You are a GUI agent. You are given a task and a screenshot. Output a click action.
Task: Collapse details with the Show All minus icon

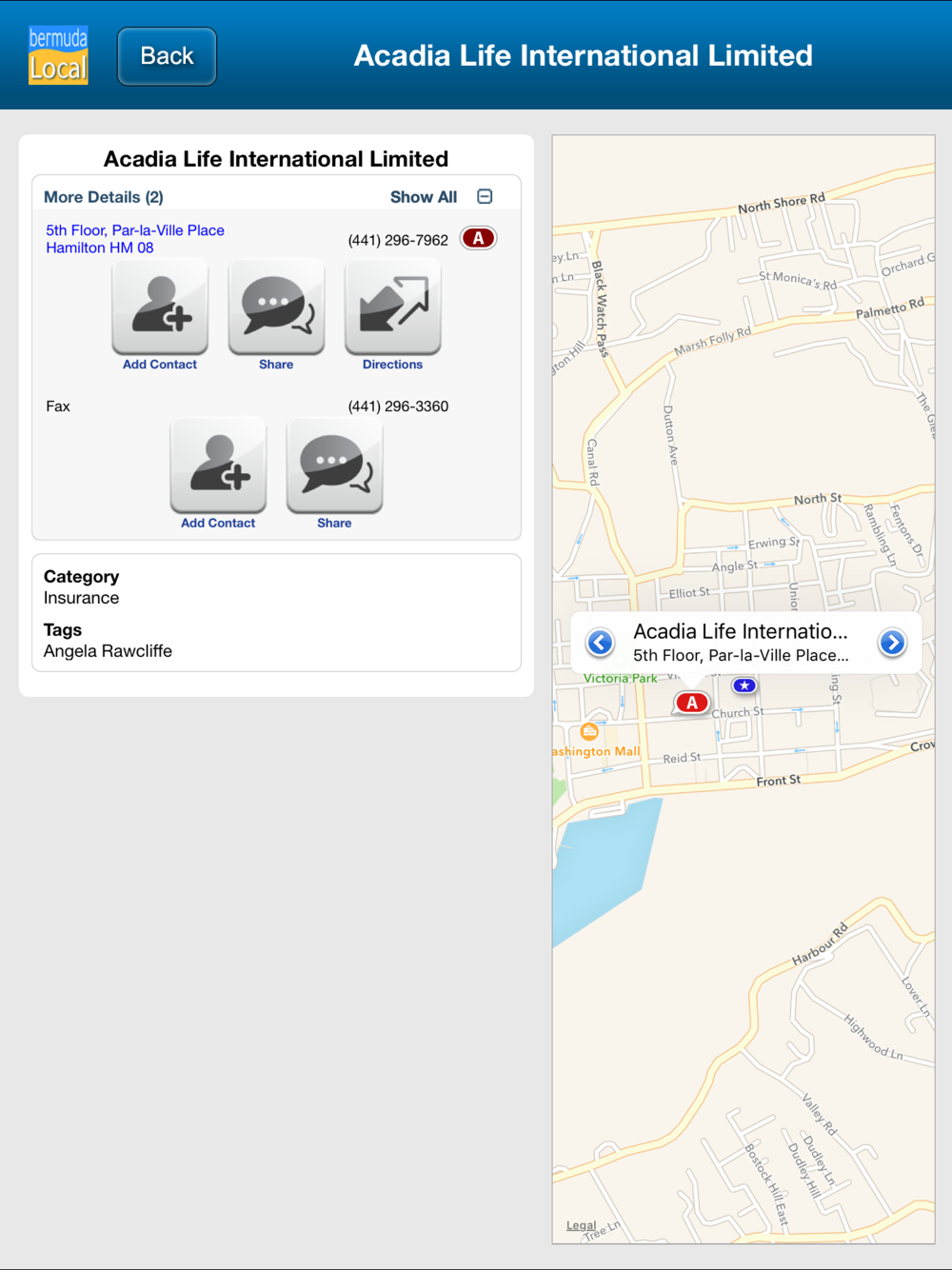pyautogui.click(x=485, y=196)
